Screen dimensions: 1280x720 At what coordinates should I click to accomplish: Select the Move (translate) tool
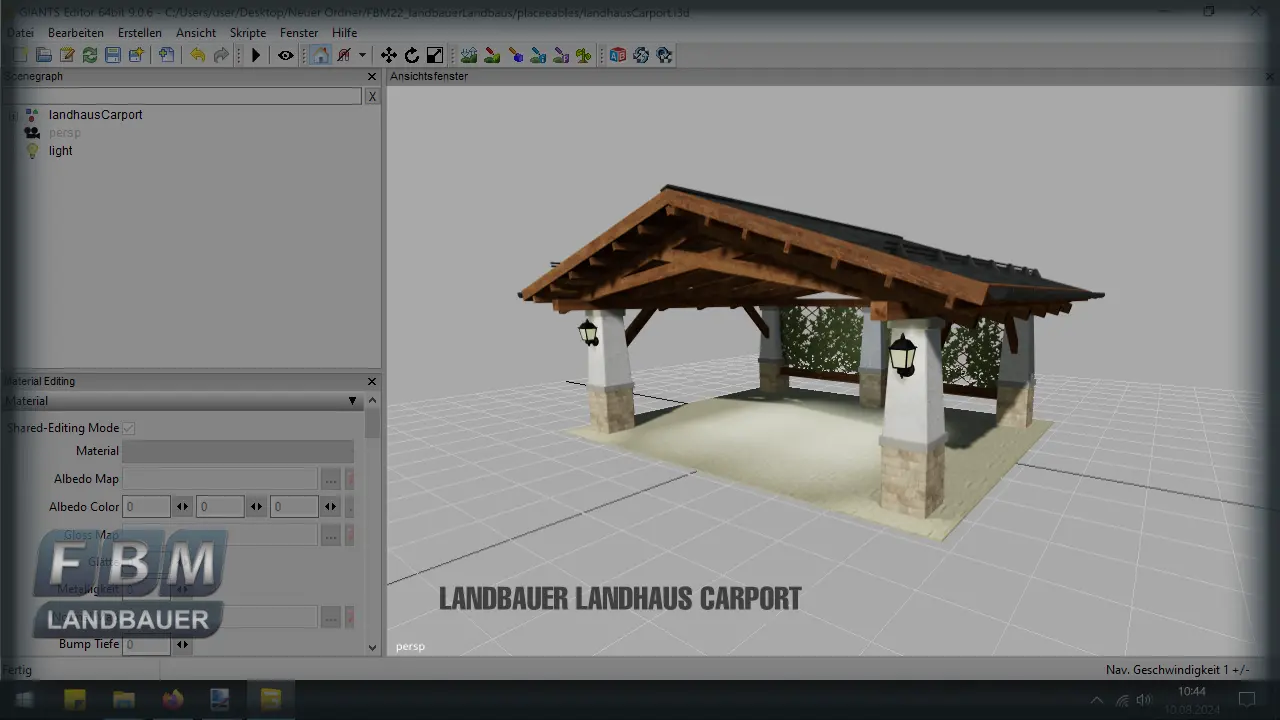click(x=388, y=55)
